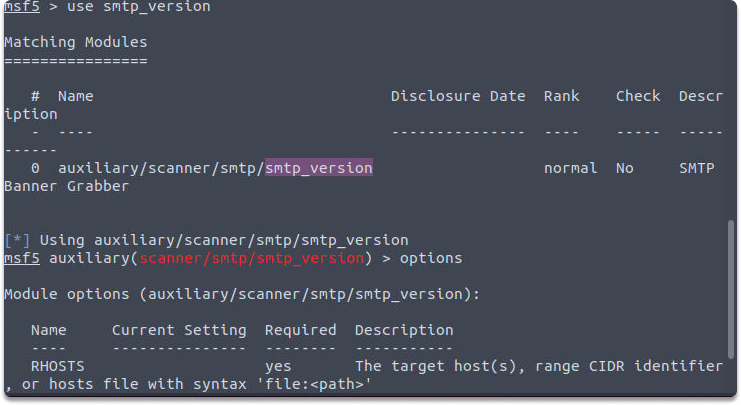Click the red 'scanner/smtp/smtp_version' prompt text

pos(252,258)
